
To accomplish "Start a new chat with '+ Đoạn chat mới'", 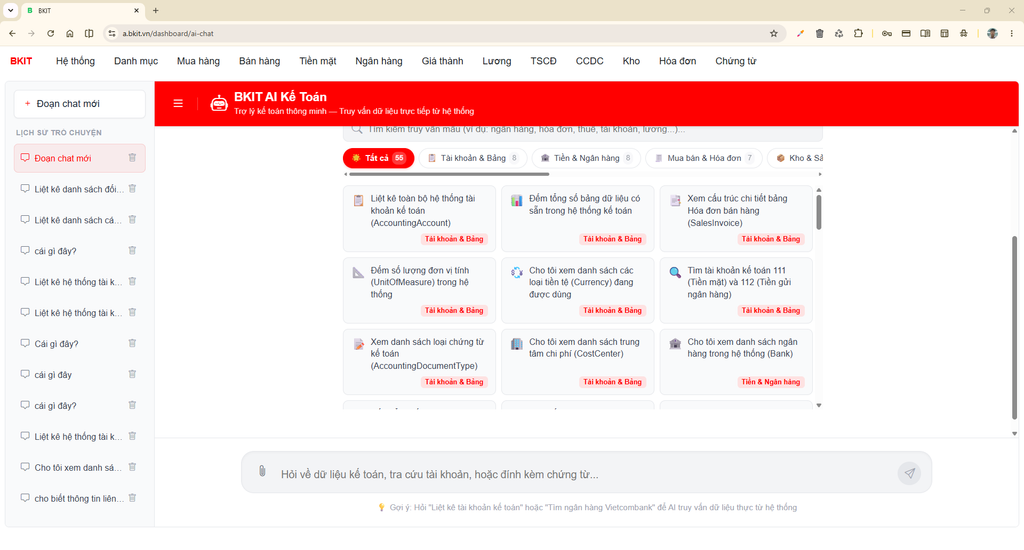I will tap(80, 104).
